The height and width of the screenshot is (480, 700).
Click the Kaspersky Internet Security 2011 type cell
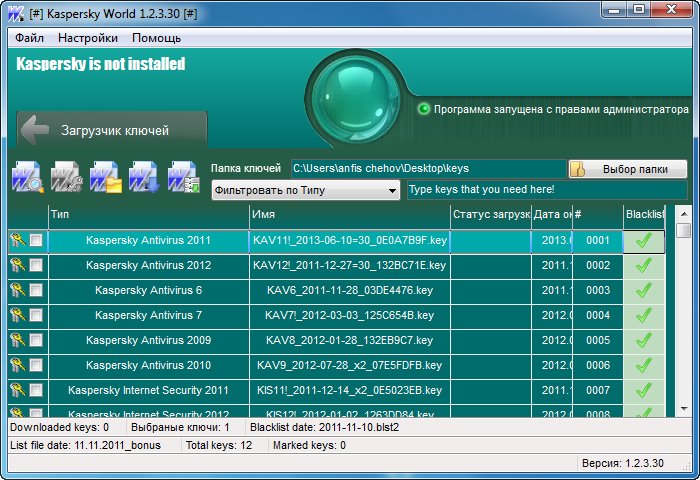click(149, 390)
